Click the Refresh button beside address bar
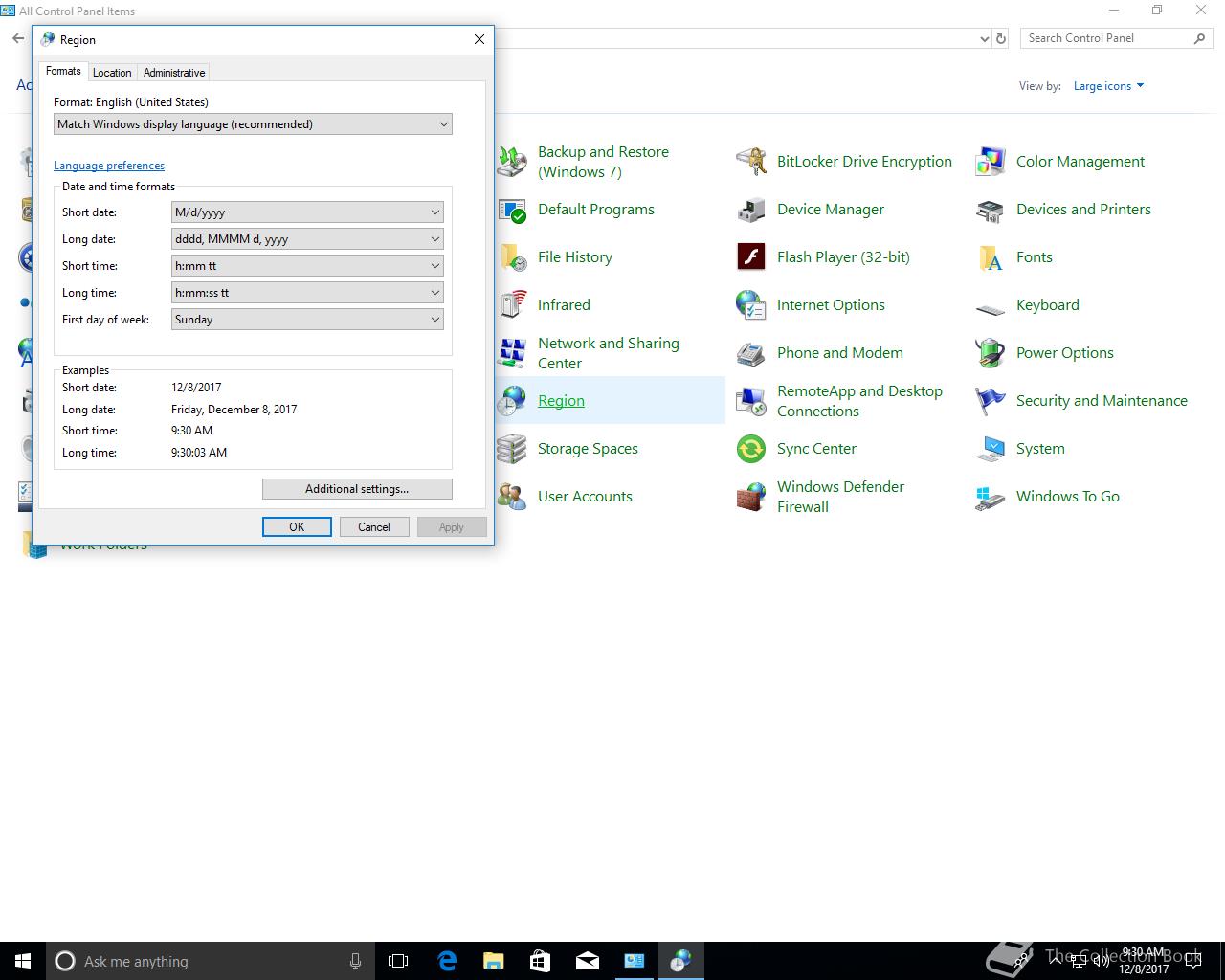1225x980 pixels. pyautogui.click(x=1001, y=38)
